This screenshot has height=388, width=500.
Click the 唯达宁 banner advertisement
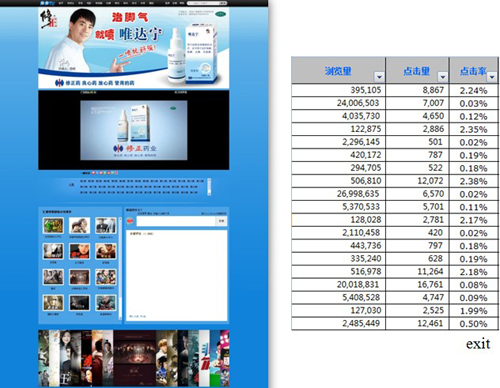point(134,48)
